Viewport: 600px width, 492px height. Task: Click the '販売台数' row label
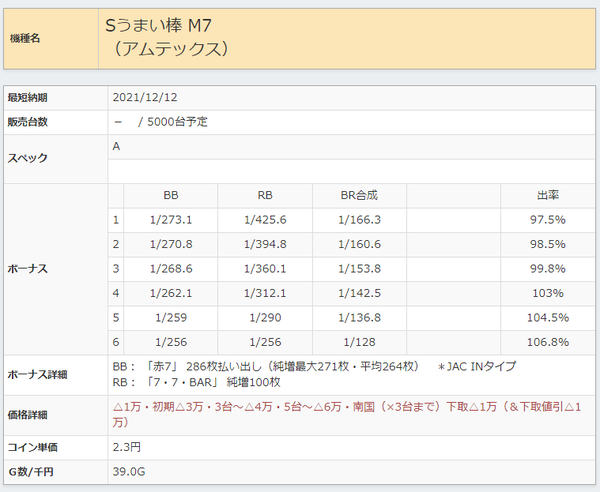click(x=28, y=122)
